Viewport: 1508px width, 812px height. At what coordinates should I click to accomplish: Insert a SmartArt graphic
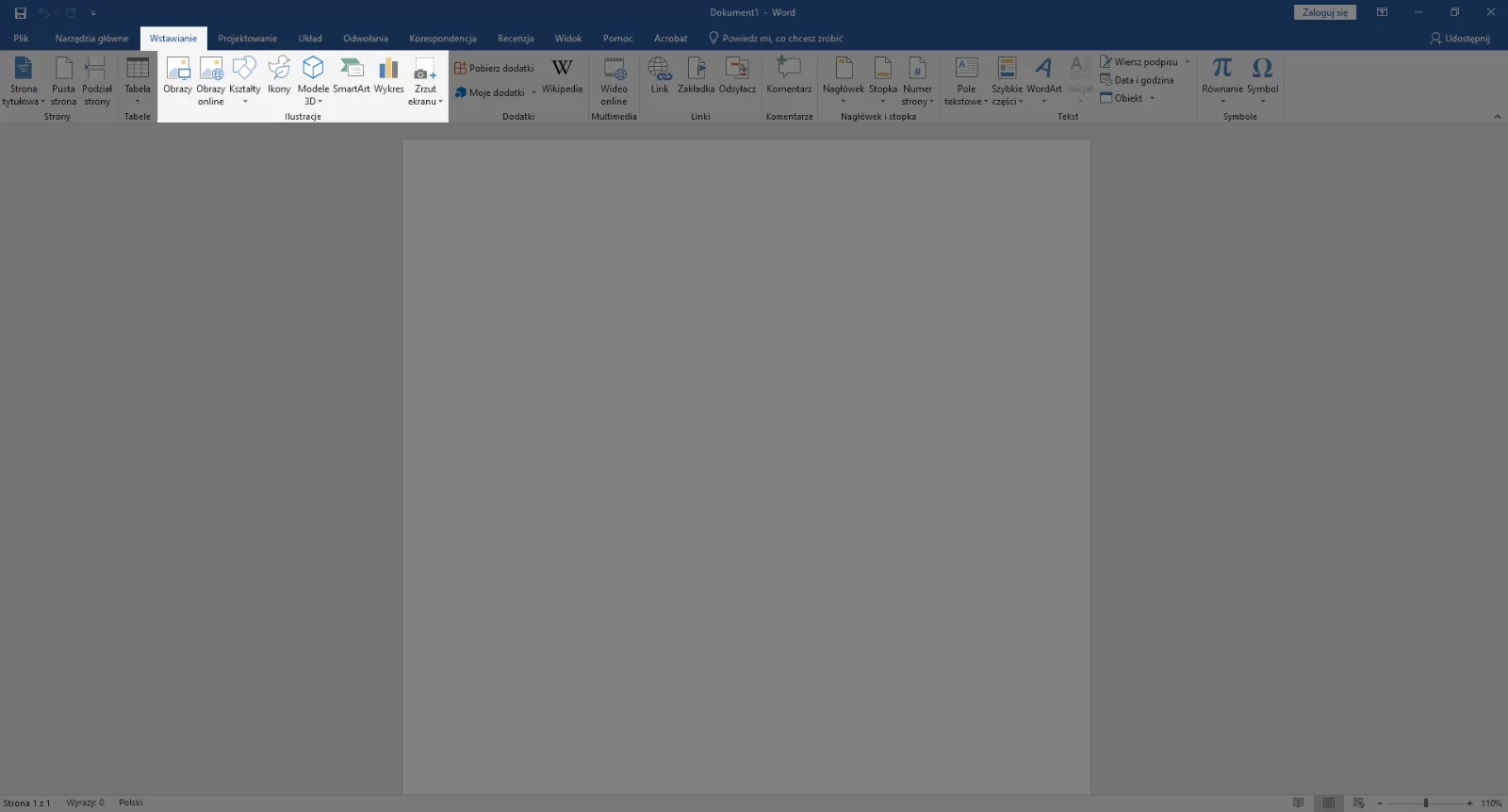tap(352, 75)
